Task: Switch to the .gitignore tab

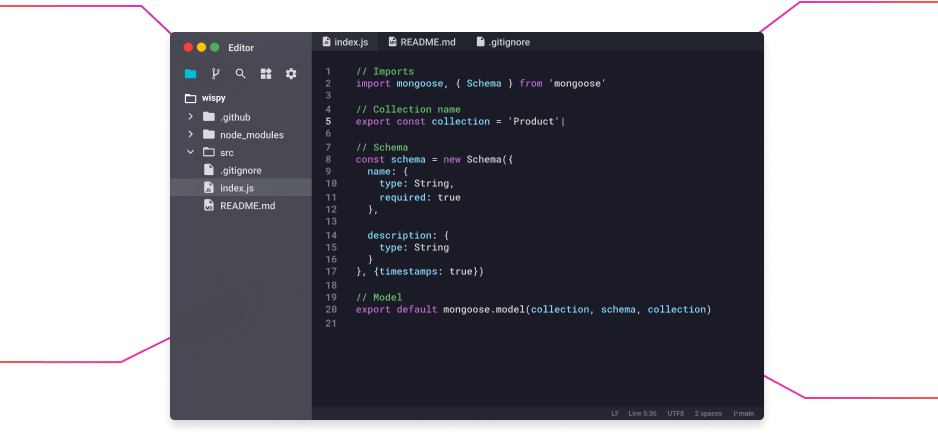Action: (x=503, y=42)
